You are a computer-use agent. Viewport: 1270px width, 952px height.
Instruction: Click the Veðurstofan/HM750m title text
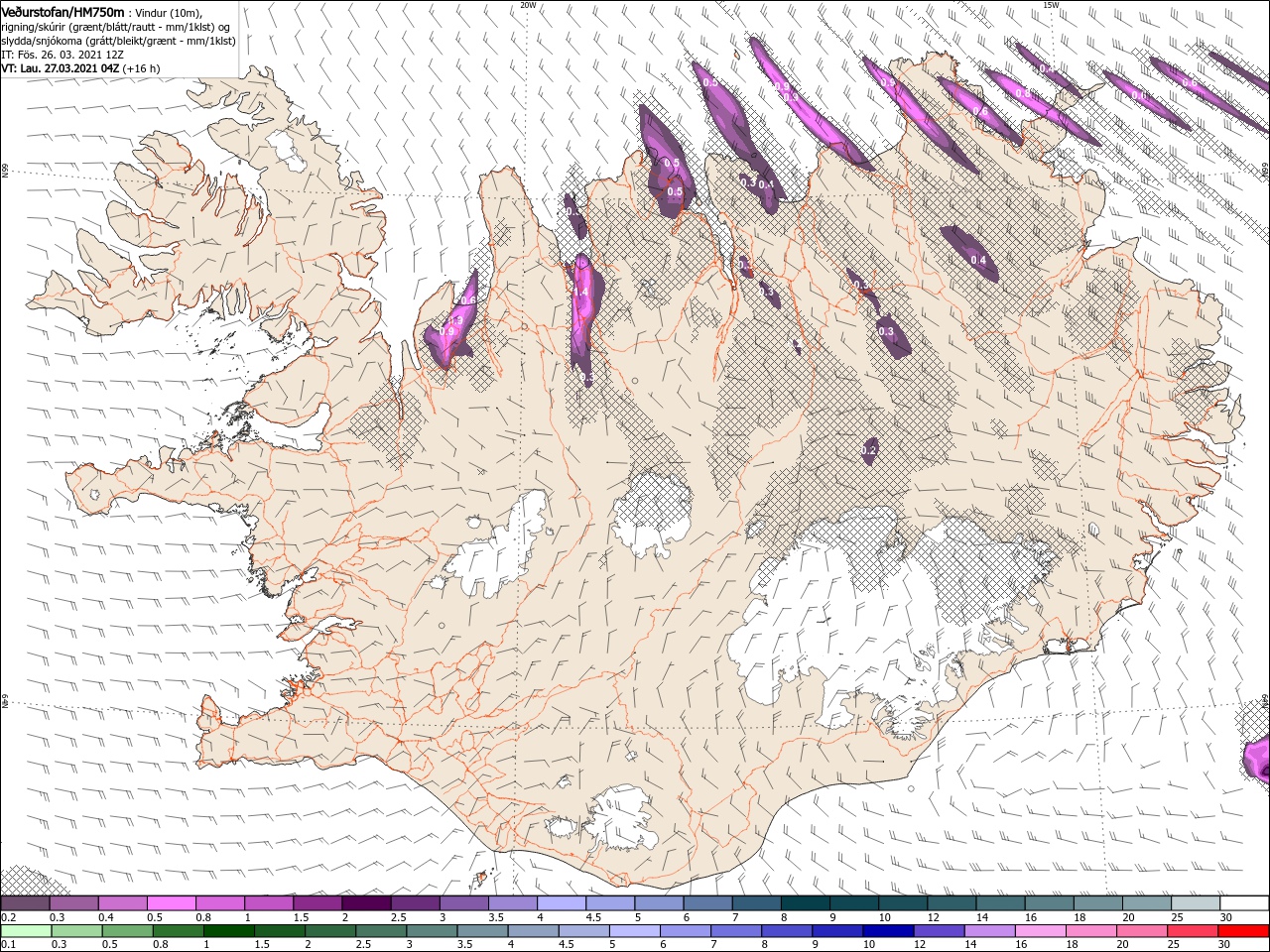tap(63, 12)
